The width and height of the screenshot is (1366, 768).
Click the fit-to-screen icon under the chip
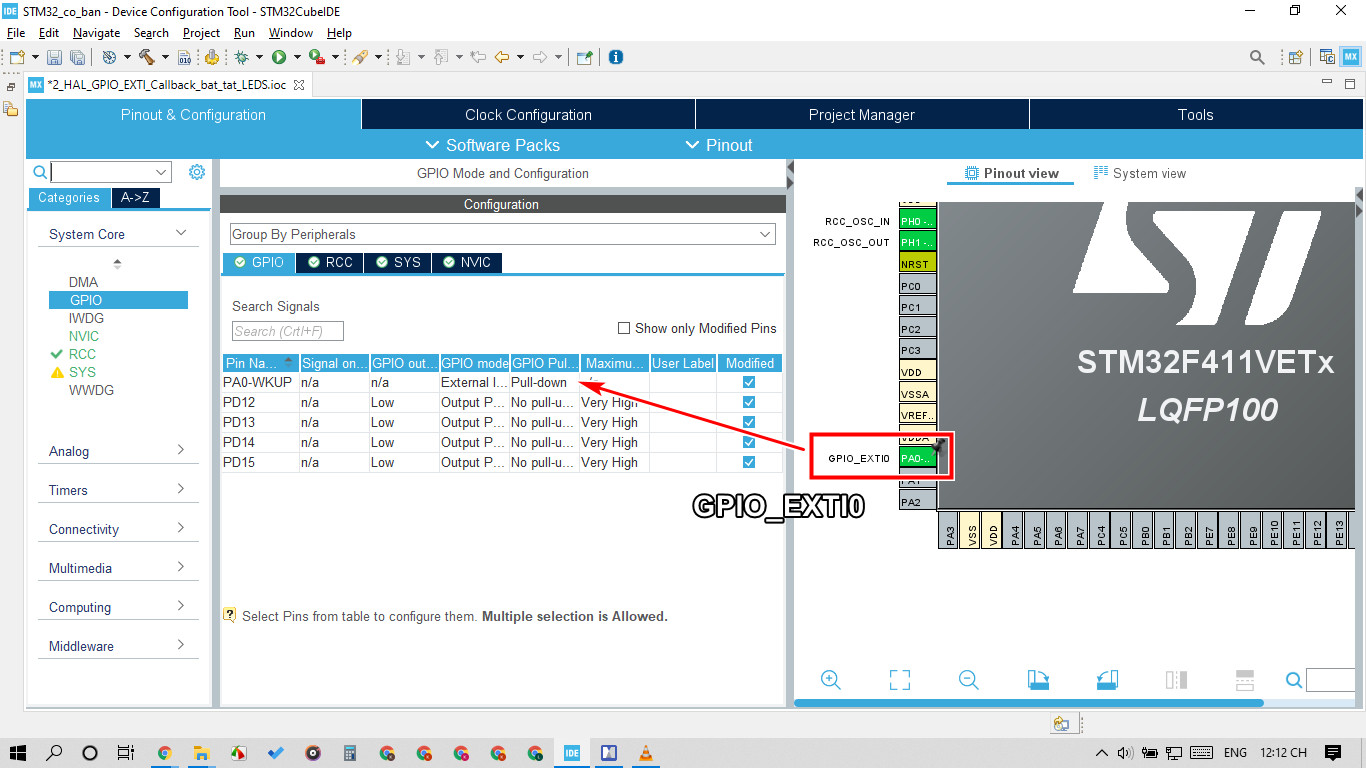(x=899, y=680)
